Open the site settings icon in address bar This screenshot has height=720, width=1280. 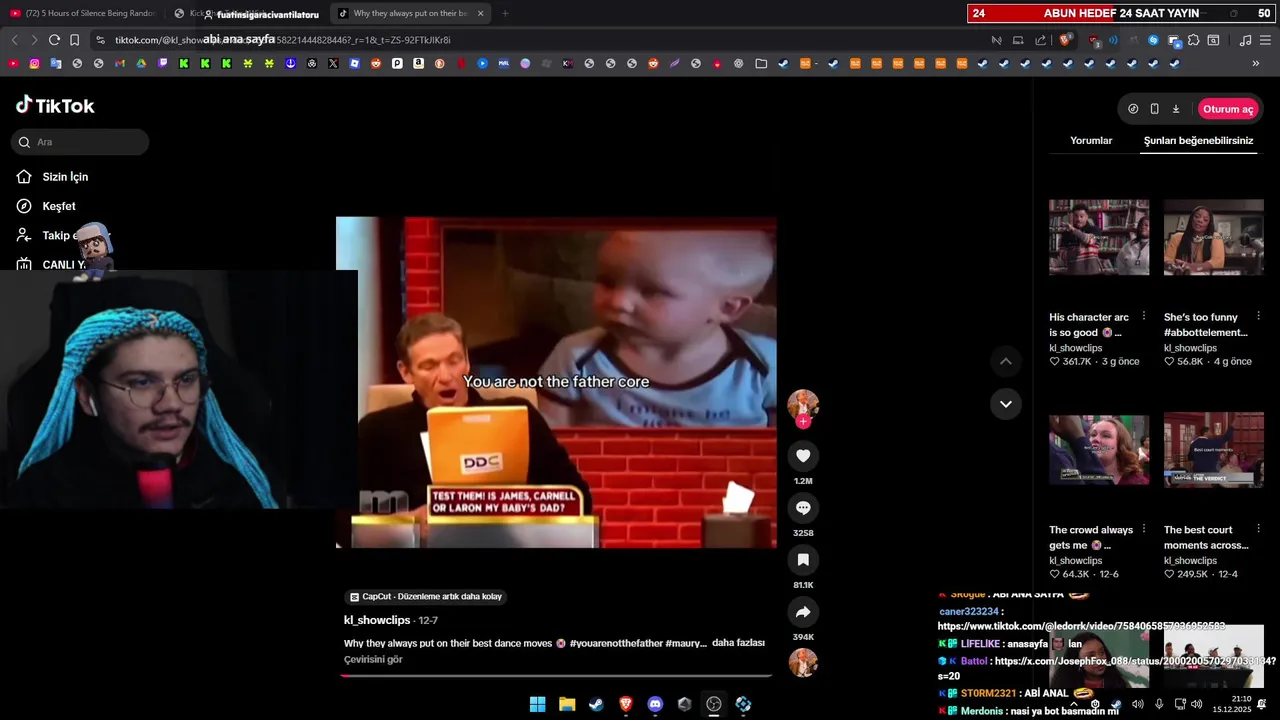coord(100,40)
